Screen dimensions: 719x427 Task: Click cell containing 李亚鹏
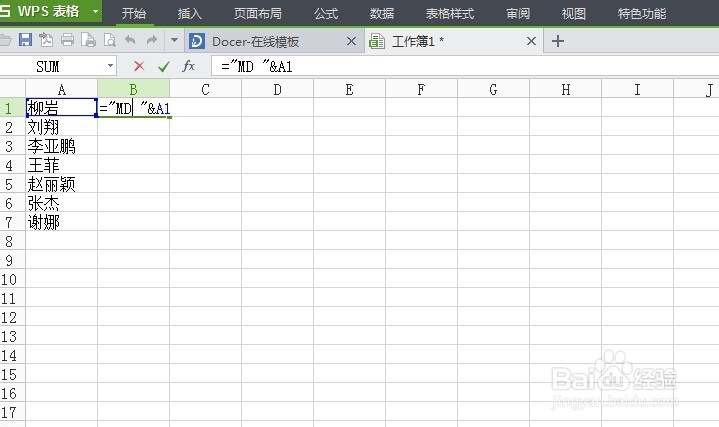pos(61,146)
